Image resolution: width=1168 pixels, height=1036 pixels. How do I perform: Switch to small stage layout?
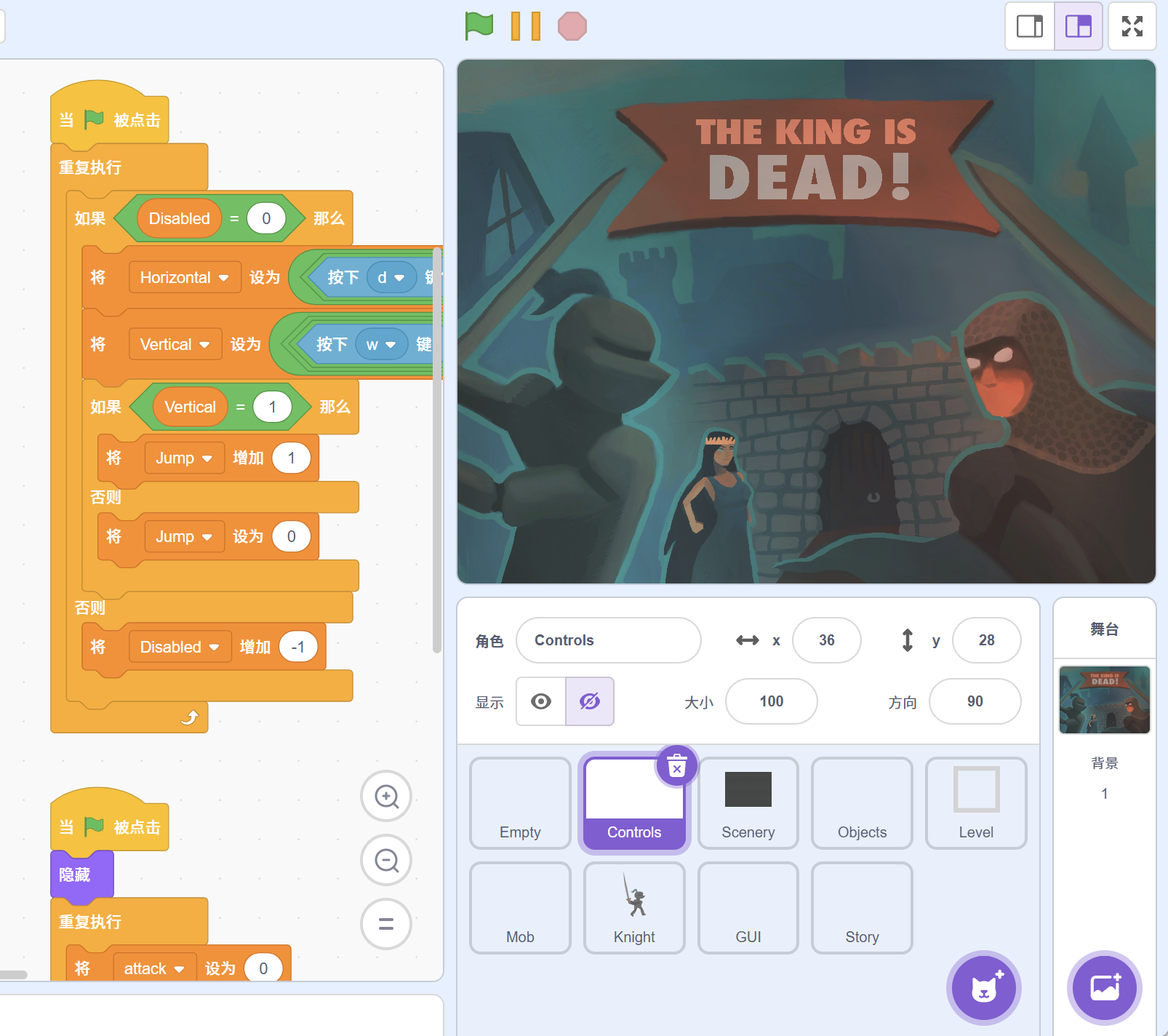click(1030, 26)
